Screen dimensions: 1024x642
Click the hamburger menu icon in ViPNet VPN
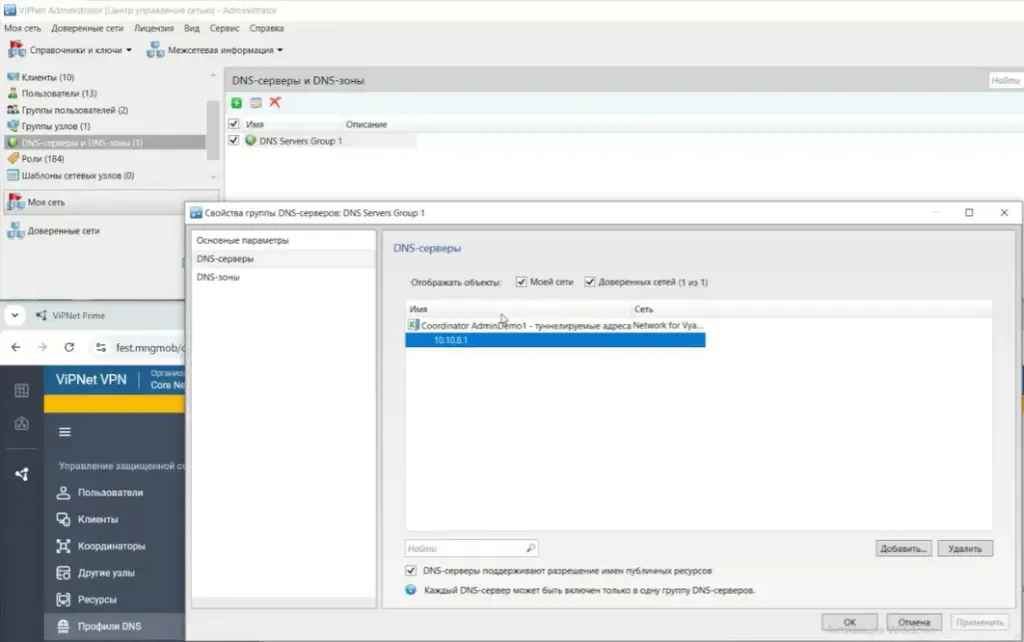(x=65, y=432)
